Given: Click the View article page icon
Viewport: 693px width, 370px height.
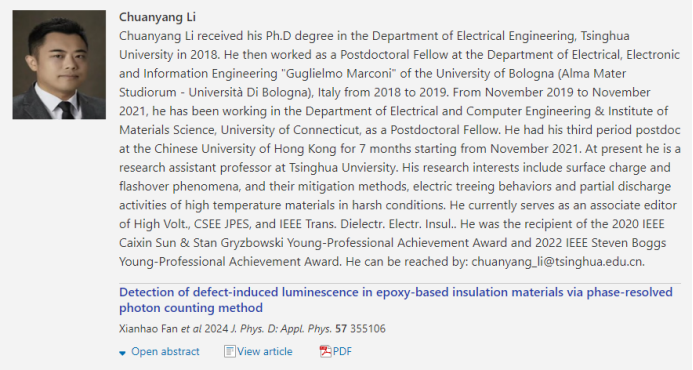Looking at the screenshot, I should tap(229, 351).
